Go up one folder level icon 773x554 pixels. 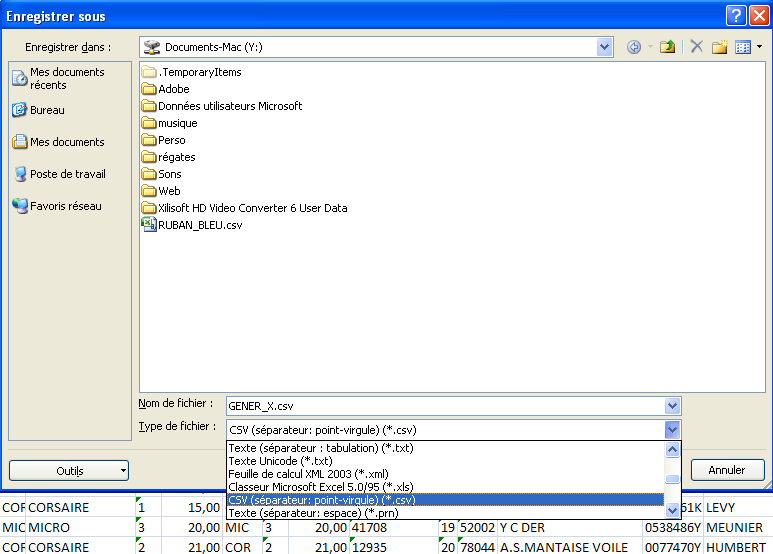click(668, 47)
